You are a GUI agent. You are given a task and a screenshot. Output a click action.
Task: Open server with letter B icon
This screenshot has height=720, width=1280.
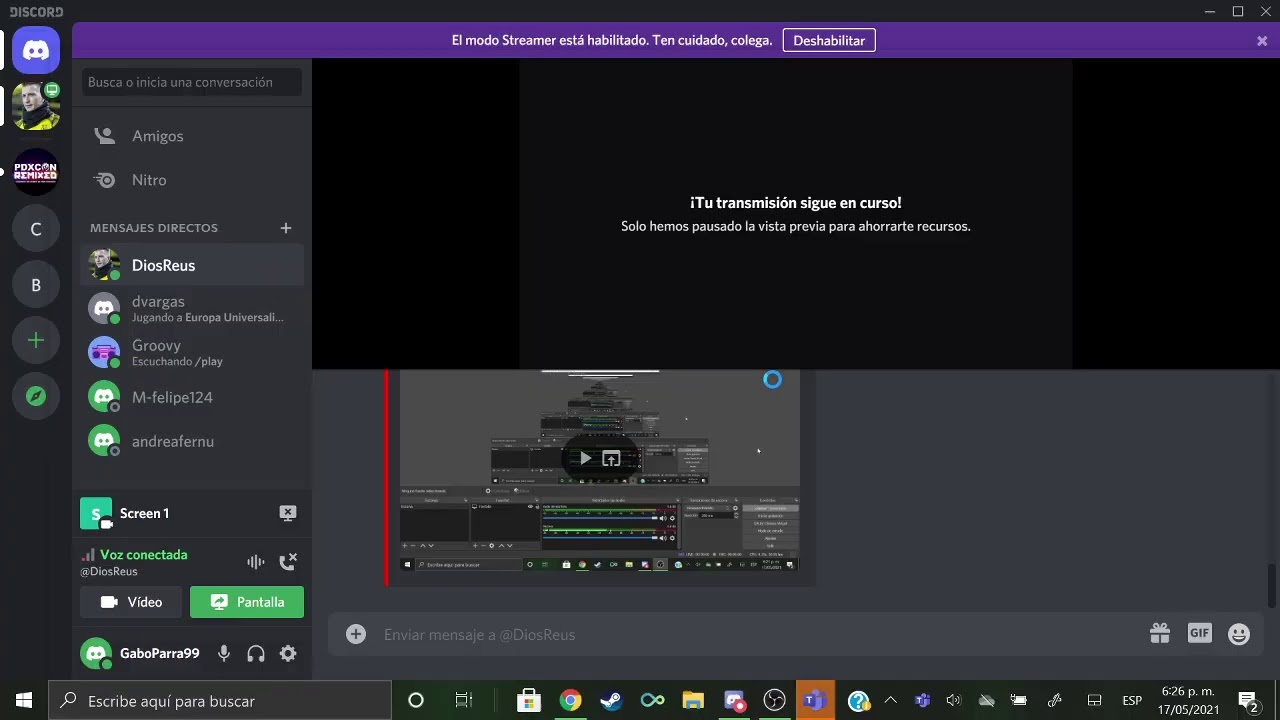click(x=36, y=285)
